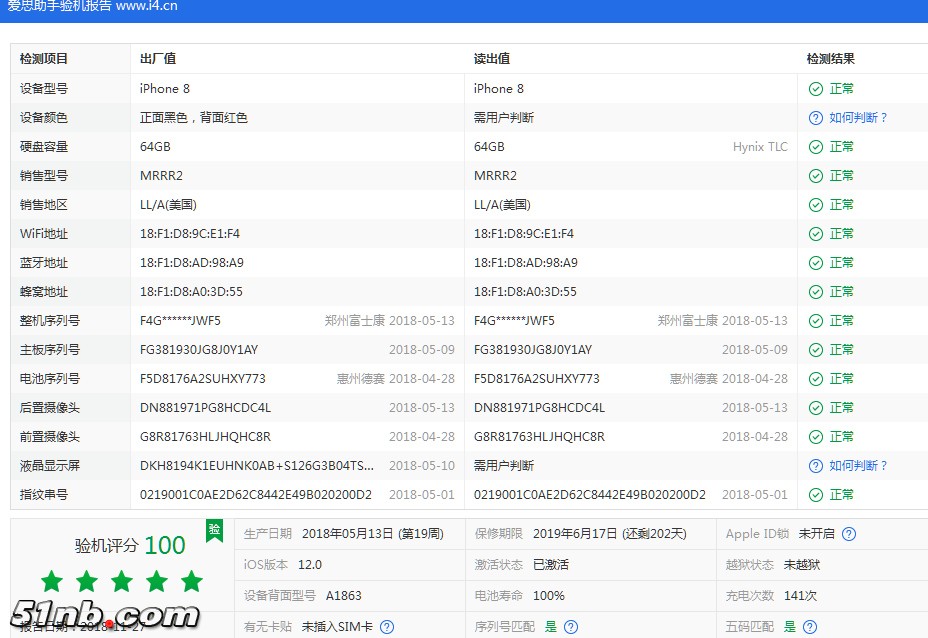Click the green 验 badge on score panel

(214, 529)
